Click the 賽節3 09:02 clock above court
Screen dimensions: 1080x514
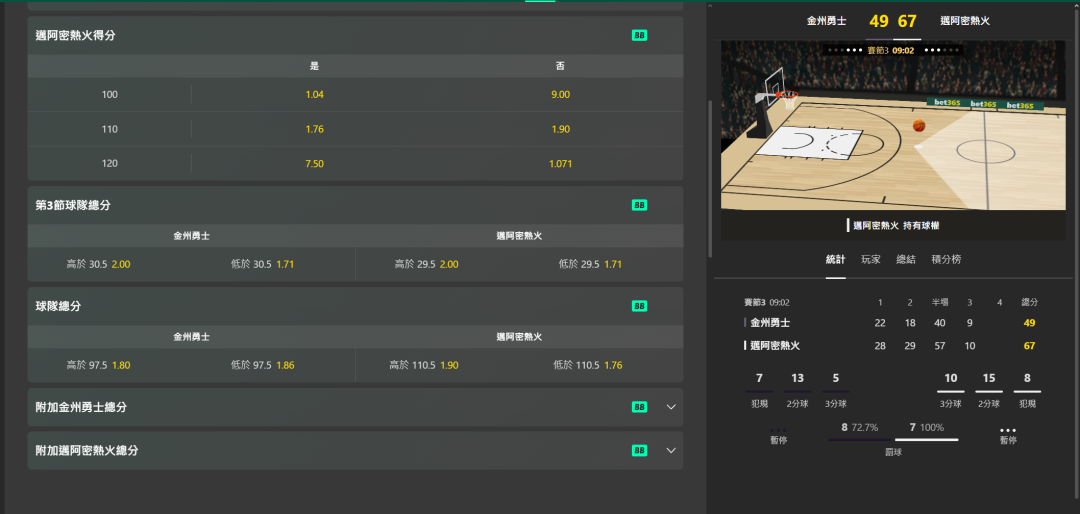pos(891,50)
